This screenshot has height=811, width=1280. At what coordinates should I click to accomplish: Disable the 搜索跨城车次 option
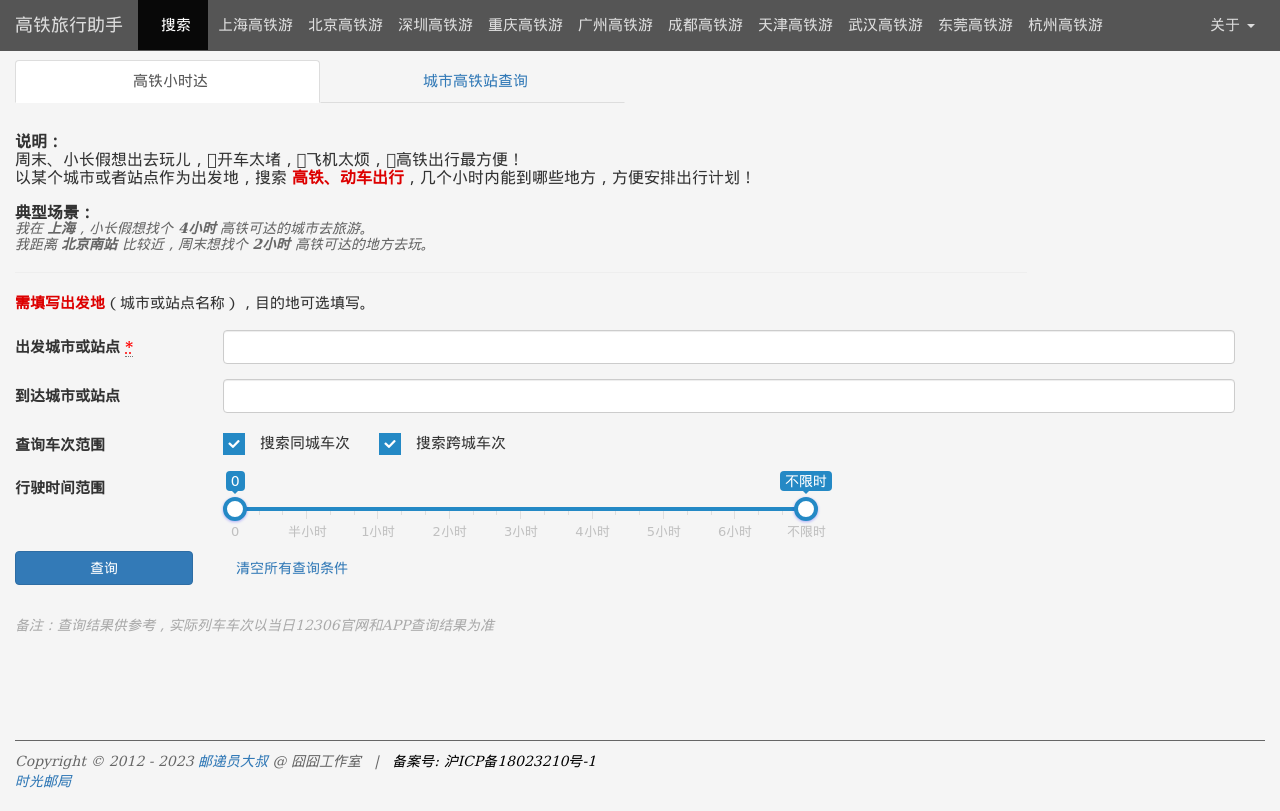tap(389, 443)
